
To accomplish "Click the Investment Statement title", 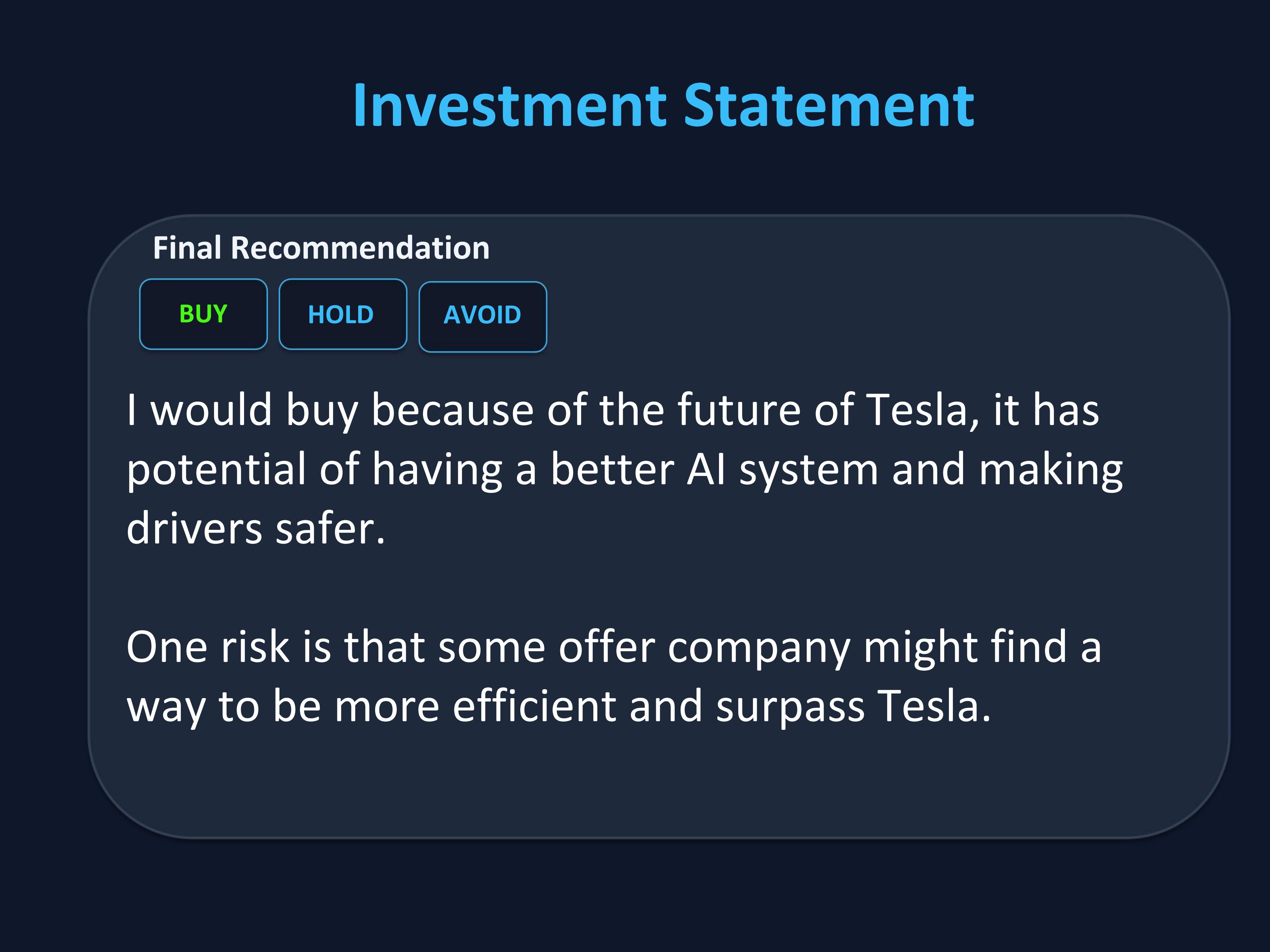I will pyautogui.click(x=663, y=105).
